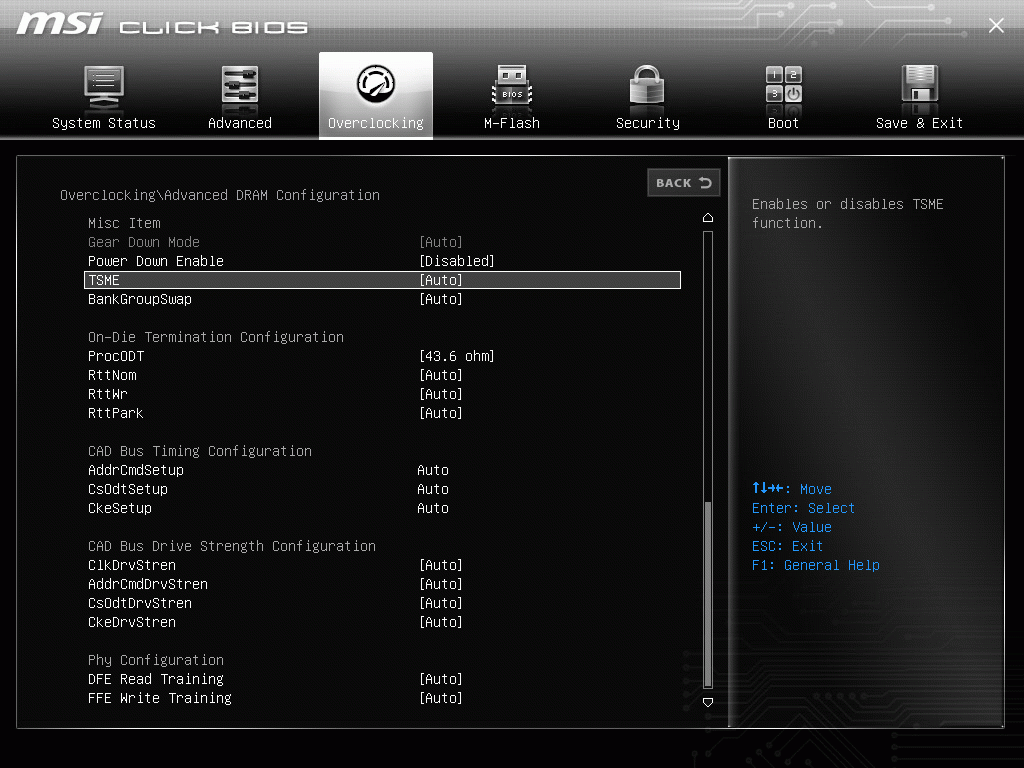Select the Overclocking gauge icon
Viewport: 1024px width, 768px height.
[x=376, y=84]
